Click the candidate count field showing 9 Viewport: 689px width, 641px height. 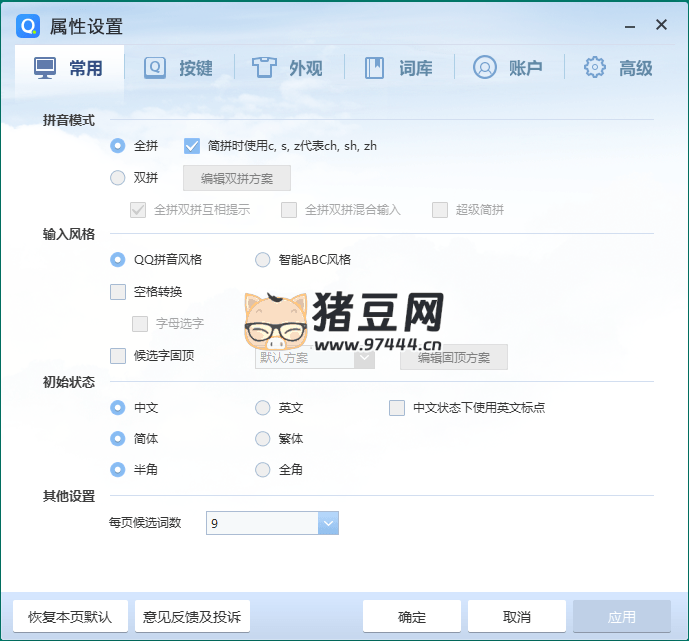(x=262, y=523)
